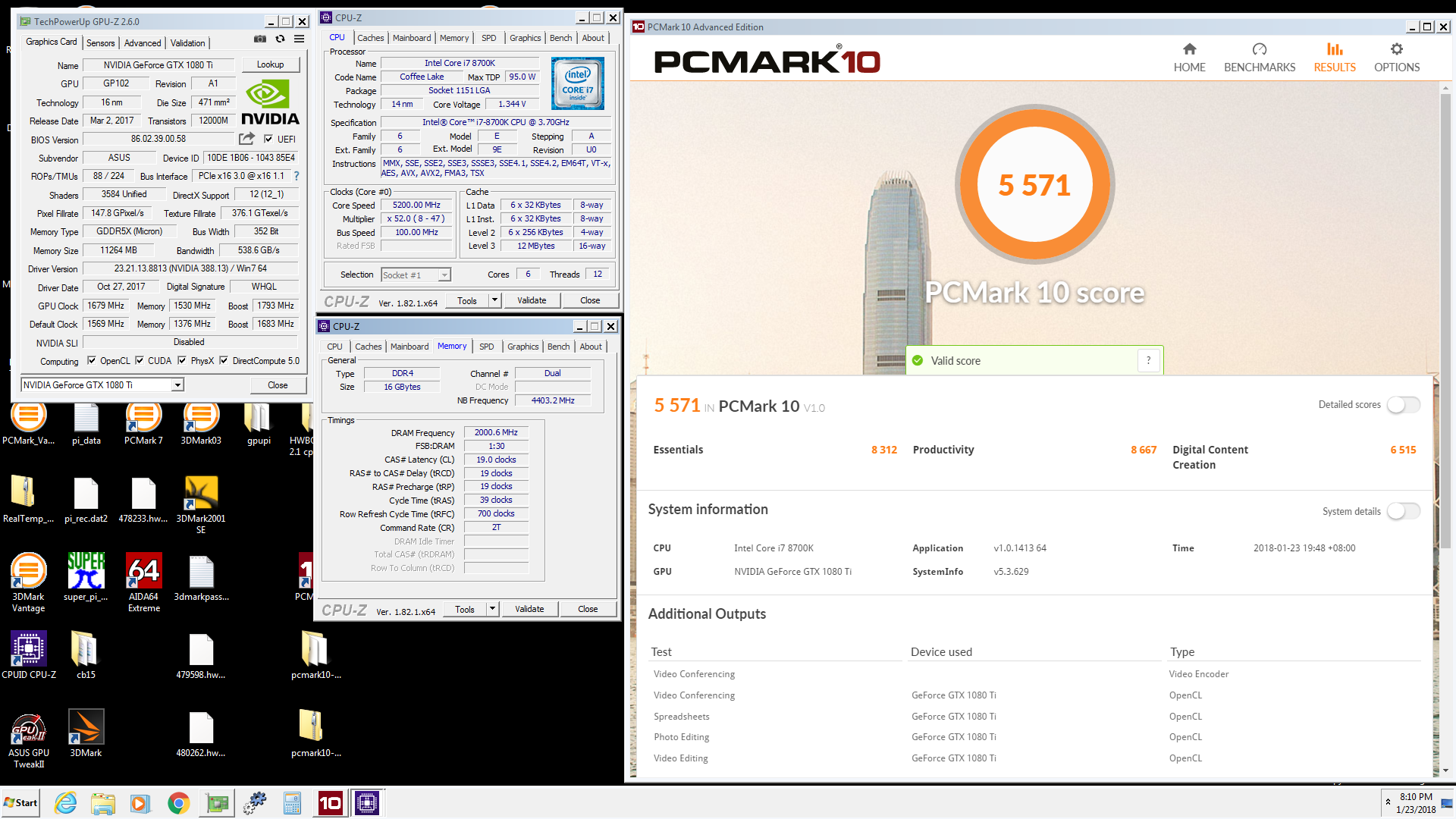Toggle CUDA computing checkbox
The width and height of the screenshot is (1456, 819).
(x=140, y=360)
